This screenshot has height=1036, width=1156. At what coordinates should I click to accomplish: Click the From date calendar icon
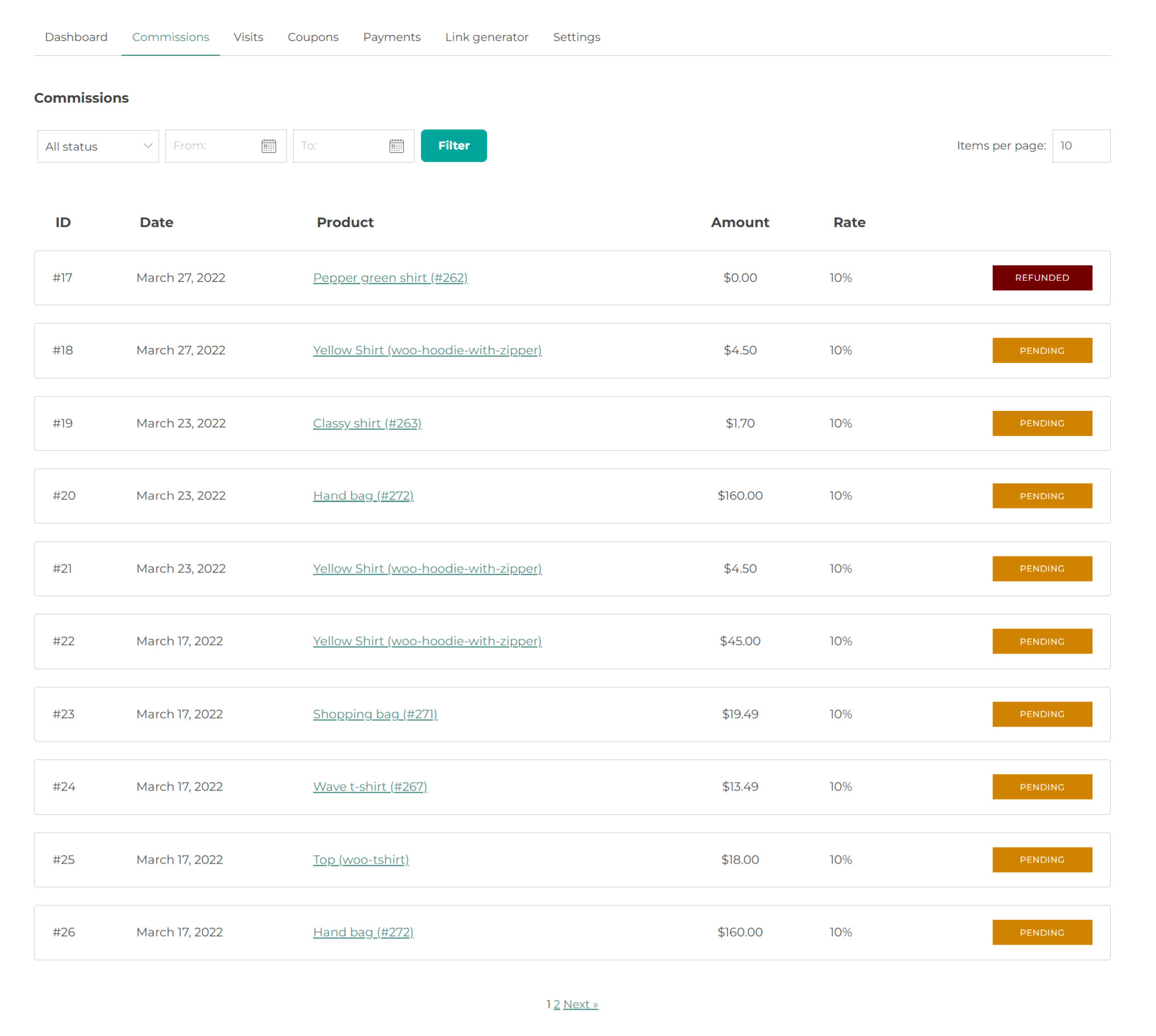[268, 146]
